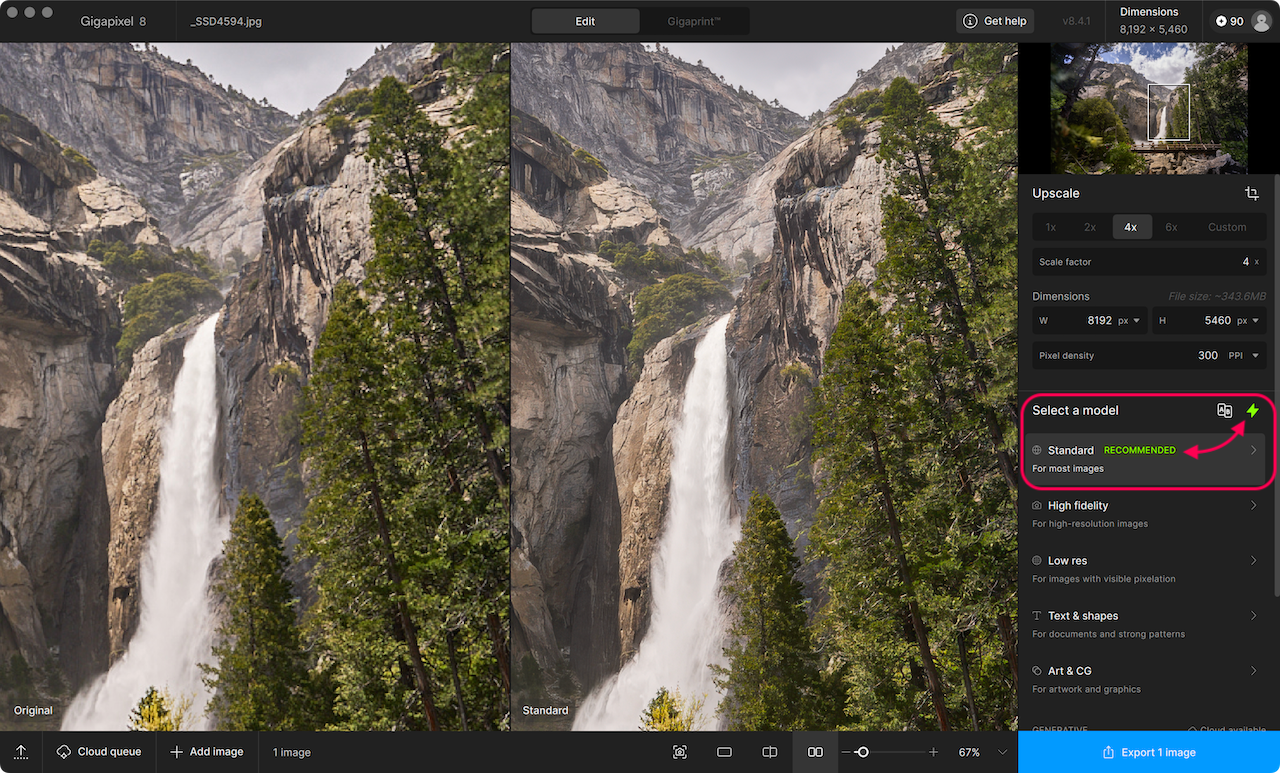Image resolution: width=1280 pixels, height=773 pixels.
Task: Click the width value 8192 field
Action: click(1099, 321)
